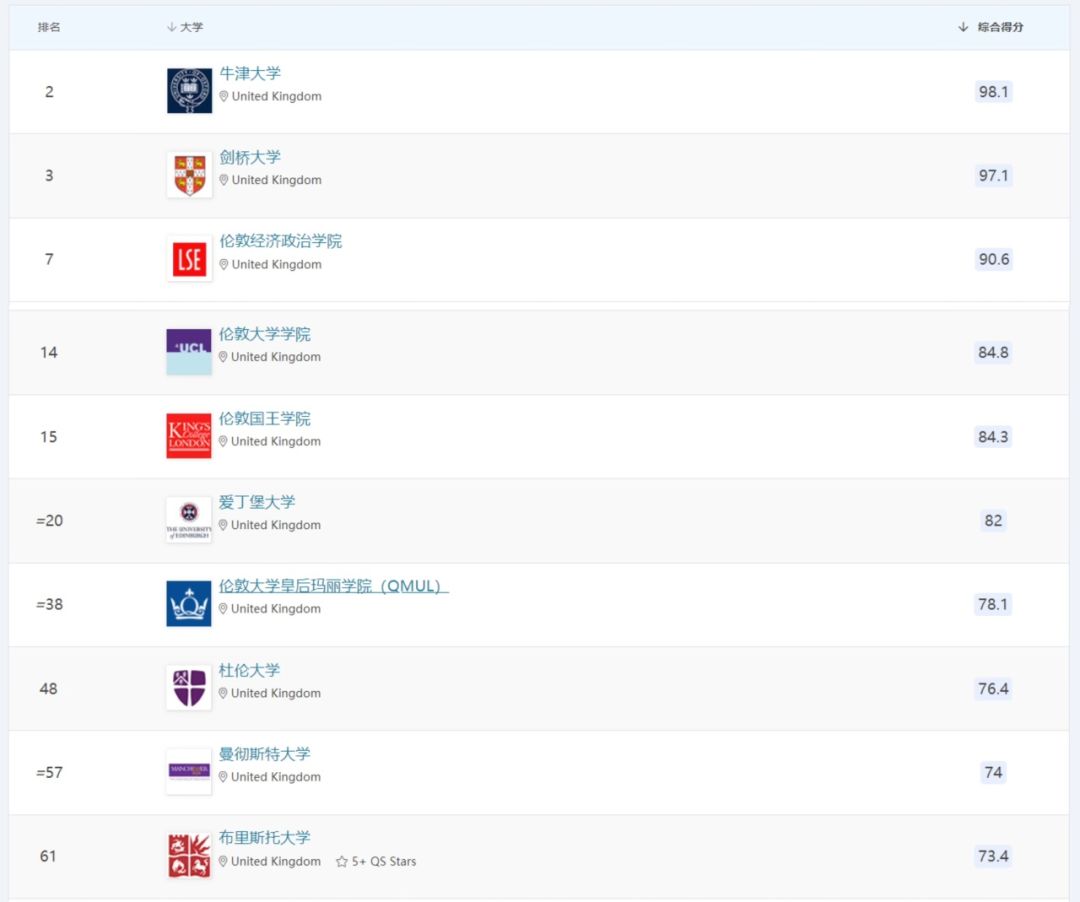Screen dimensions: 1080x902
Task: Click the location pin in 杜伦大学 row
Action: click(223, 693)
